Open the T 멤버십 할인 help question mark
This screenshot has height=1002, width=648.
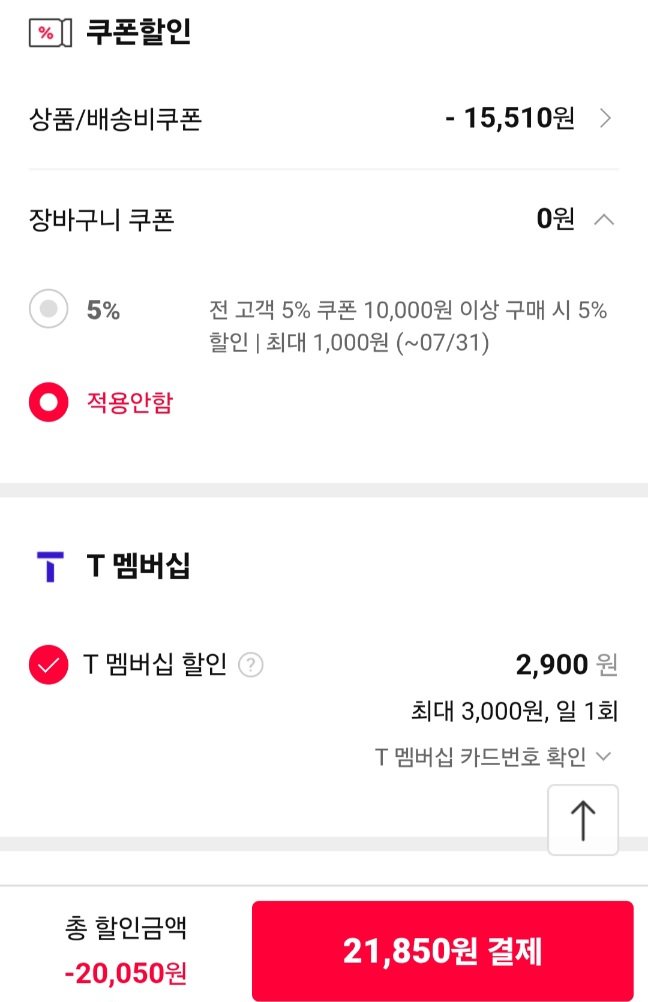252,664
